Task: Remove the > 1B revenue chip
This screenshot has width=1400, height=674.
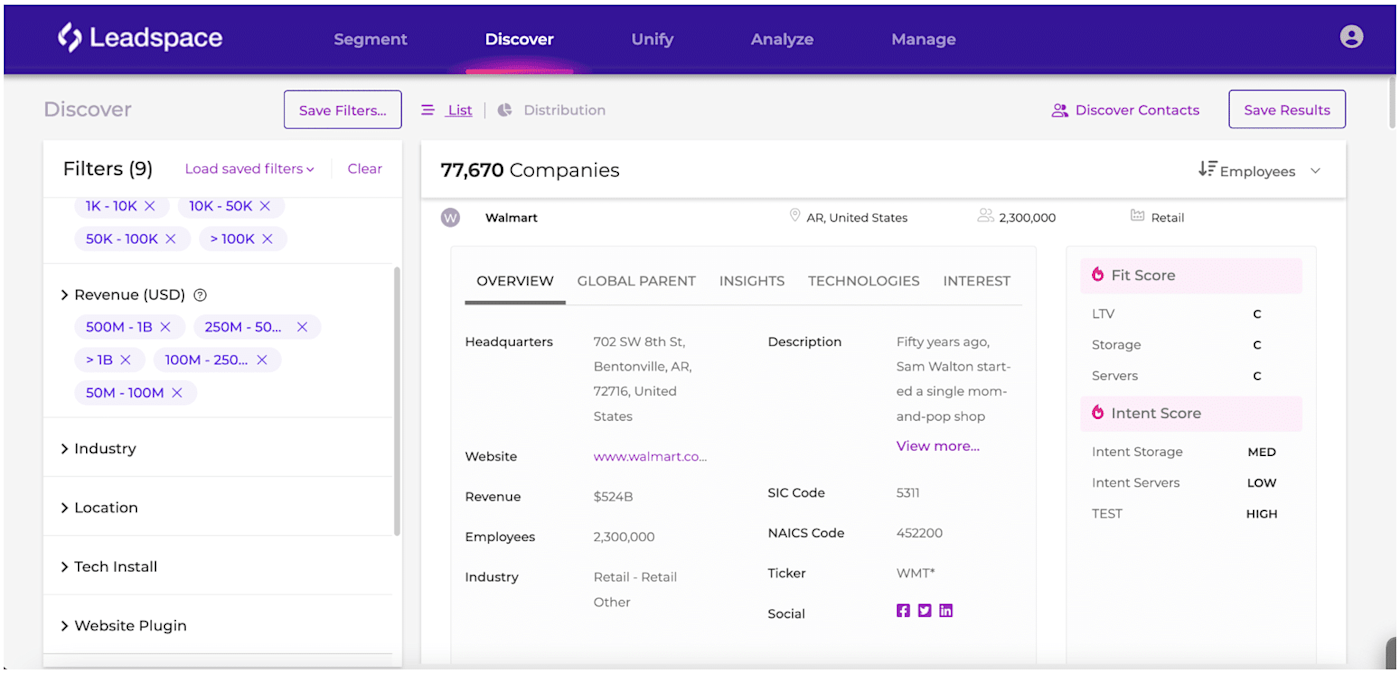Action: point(126,360)
